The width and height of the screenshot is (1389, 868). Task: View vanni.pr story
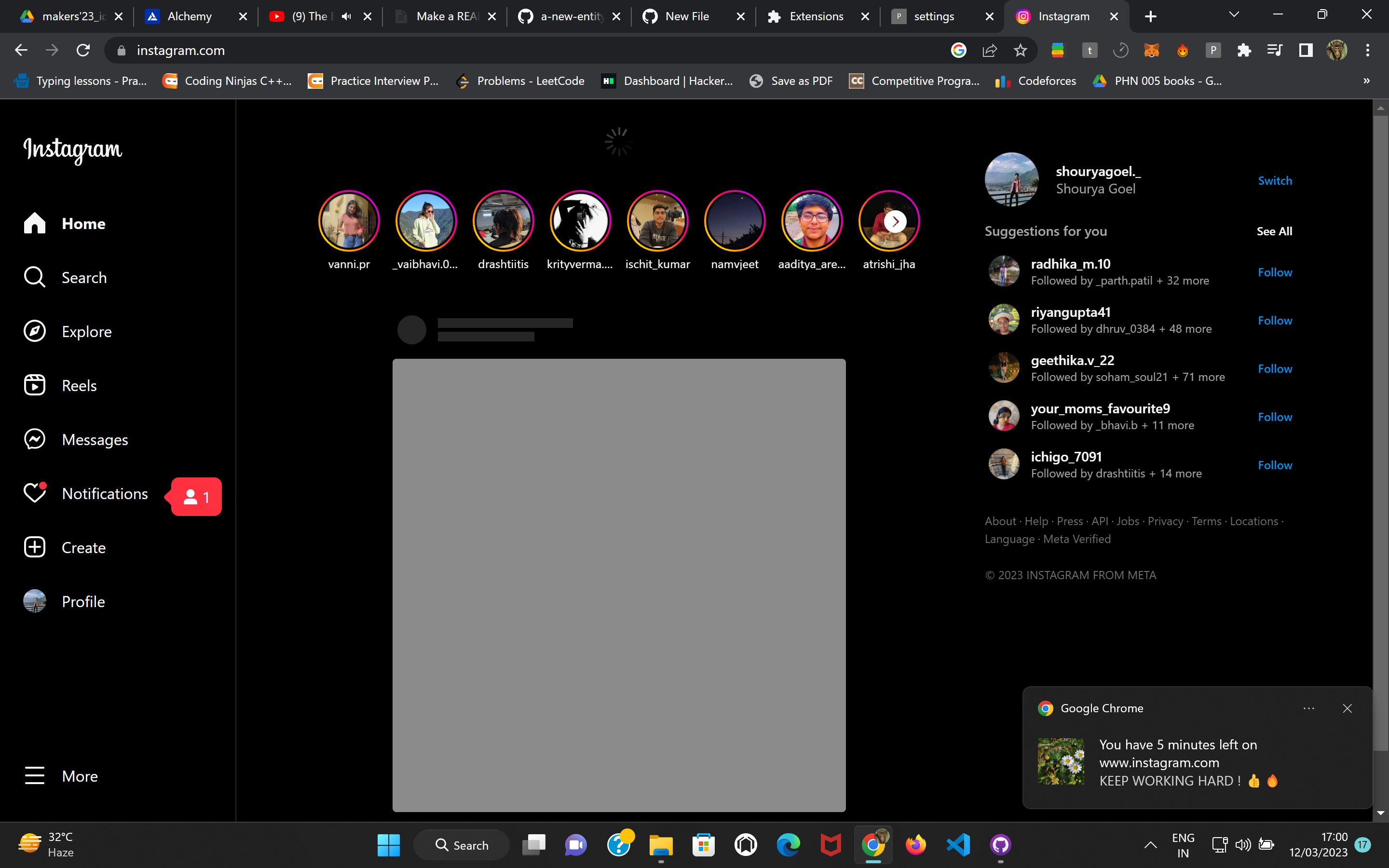point(349,221)
